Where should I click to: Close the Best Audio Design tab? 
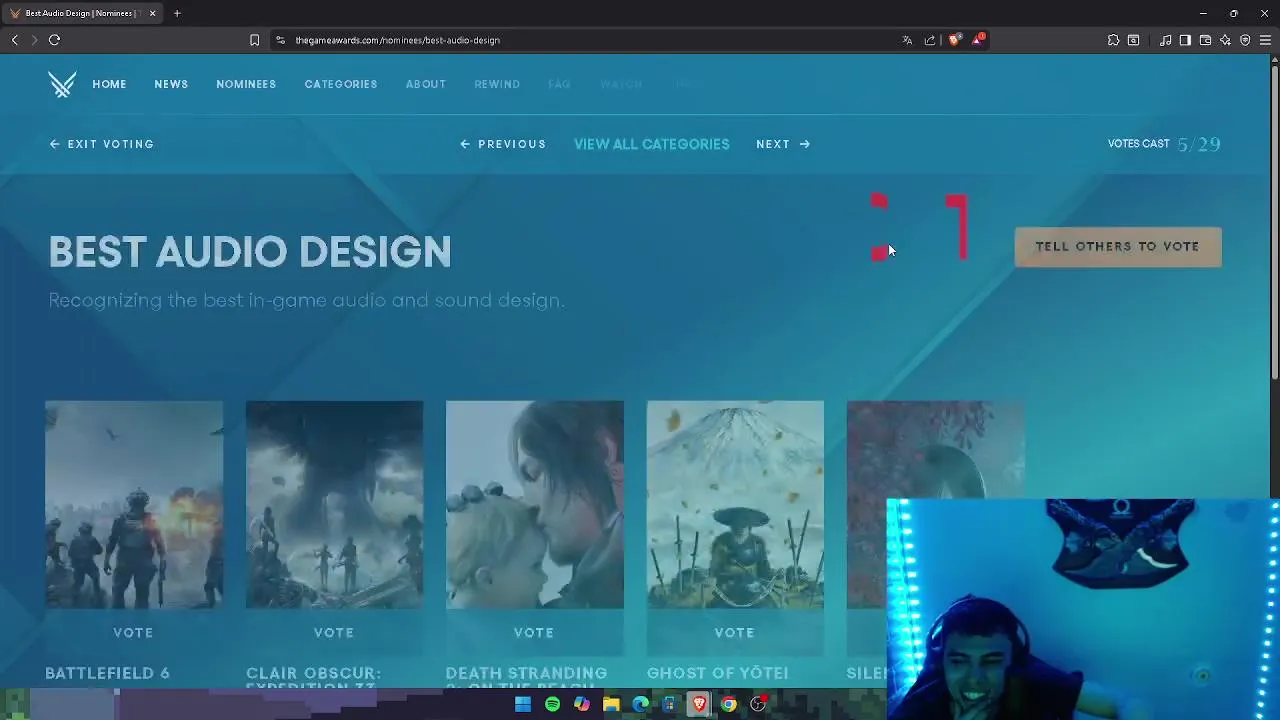[152, 13]
